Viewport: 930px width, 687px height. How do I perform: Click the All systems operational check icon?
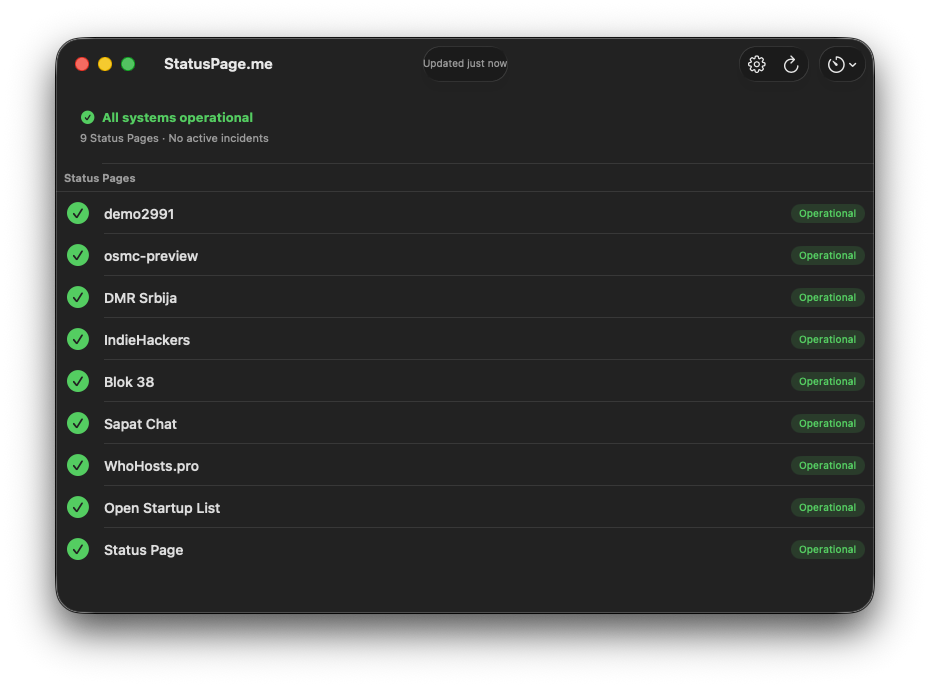(x=87, y=117)
